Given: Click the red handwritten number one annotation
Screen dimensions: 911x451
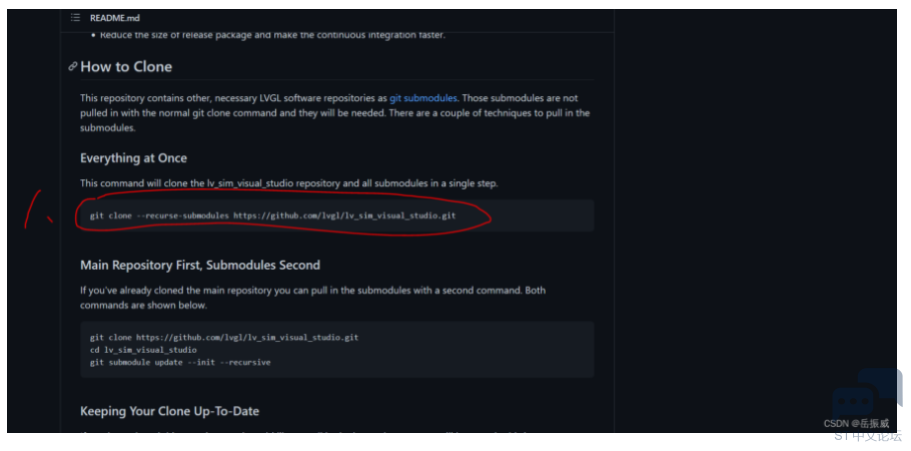Looking at the screenshot, I should [37, 209].
